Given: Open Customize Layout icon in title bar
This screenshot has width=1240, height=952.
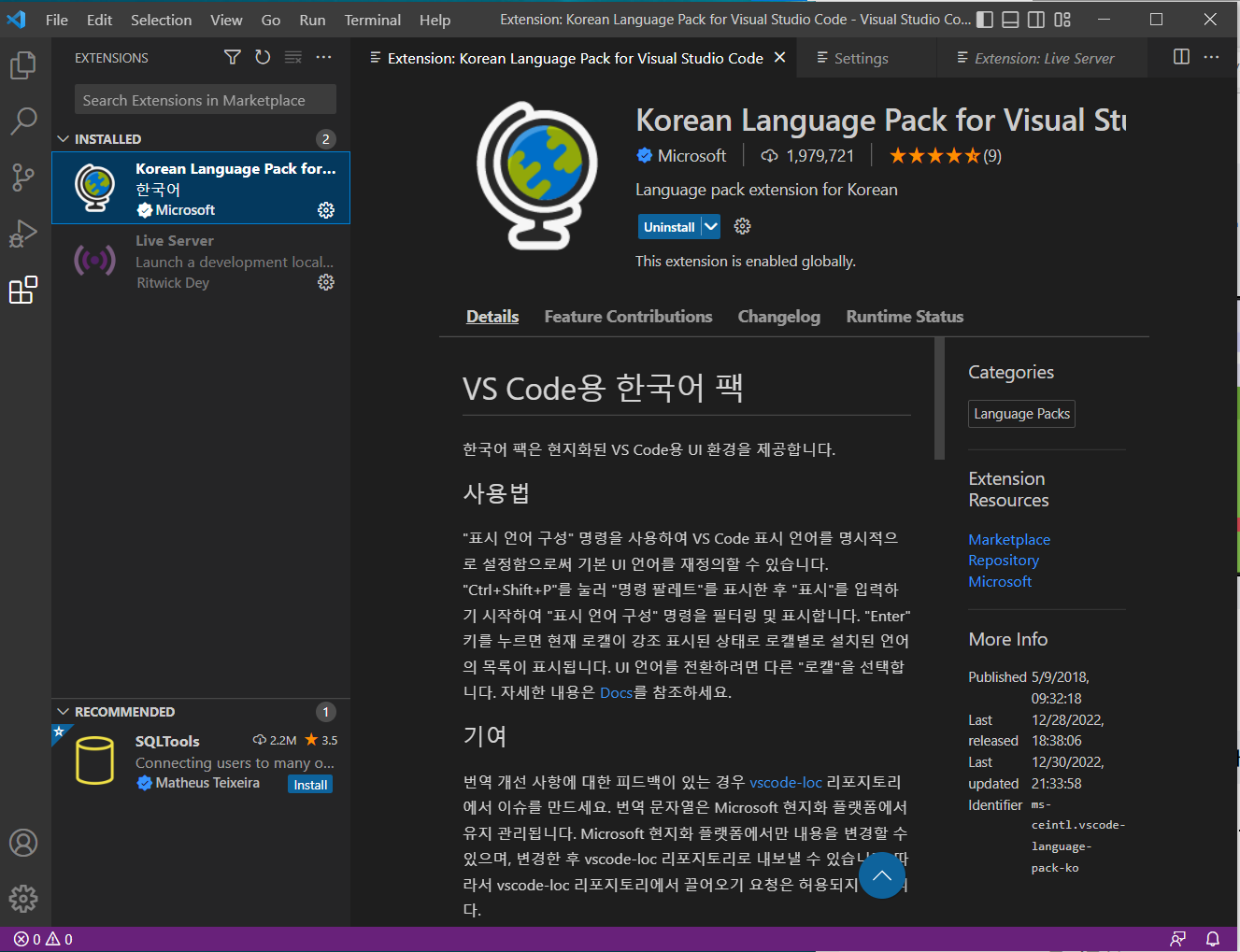Looking at the screenshot, I should click(1062, 20).
